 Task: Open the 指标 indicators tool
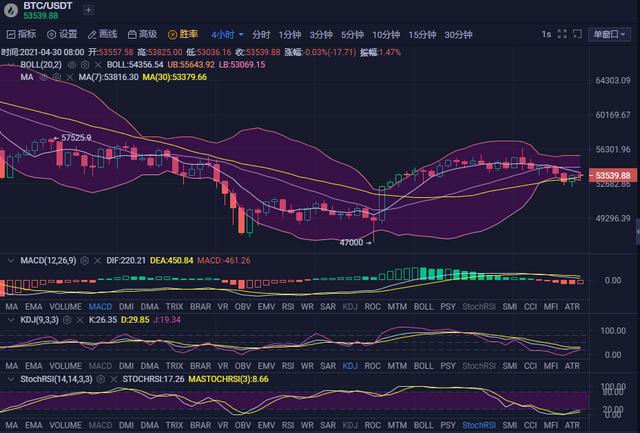tap(21, 34)
